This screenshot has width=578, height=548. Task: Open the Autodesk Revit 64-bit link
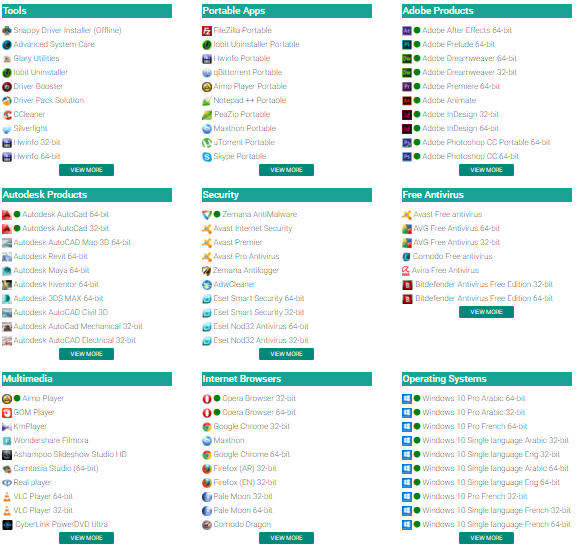(51, 256)
